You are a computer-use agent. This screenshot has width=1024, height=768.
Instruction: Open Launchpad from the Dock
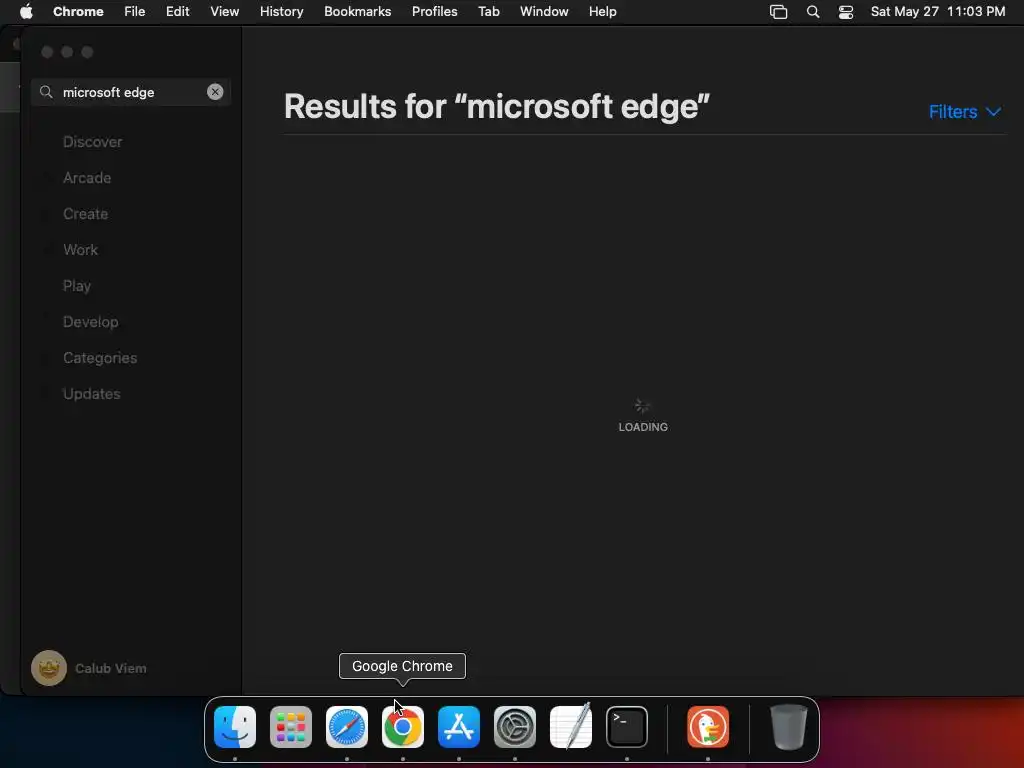click(291, 727)
